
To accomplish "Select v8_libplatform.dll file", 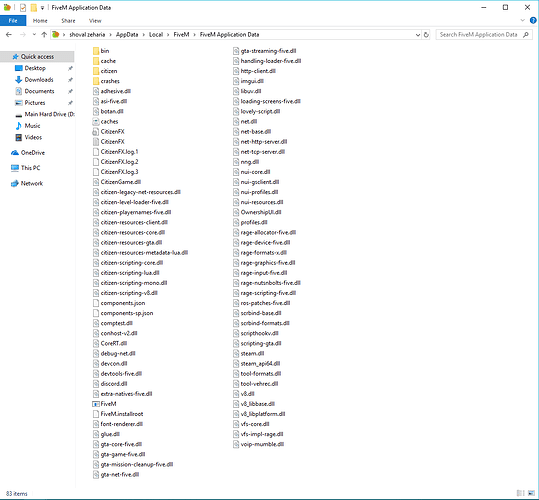I will pyautogui.click(x=259, y=414).
